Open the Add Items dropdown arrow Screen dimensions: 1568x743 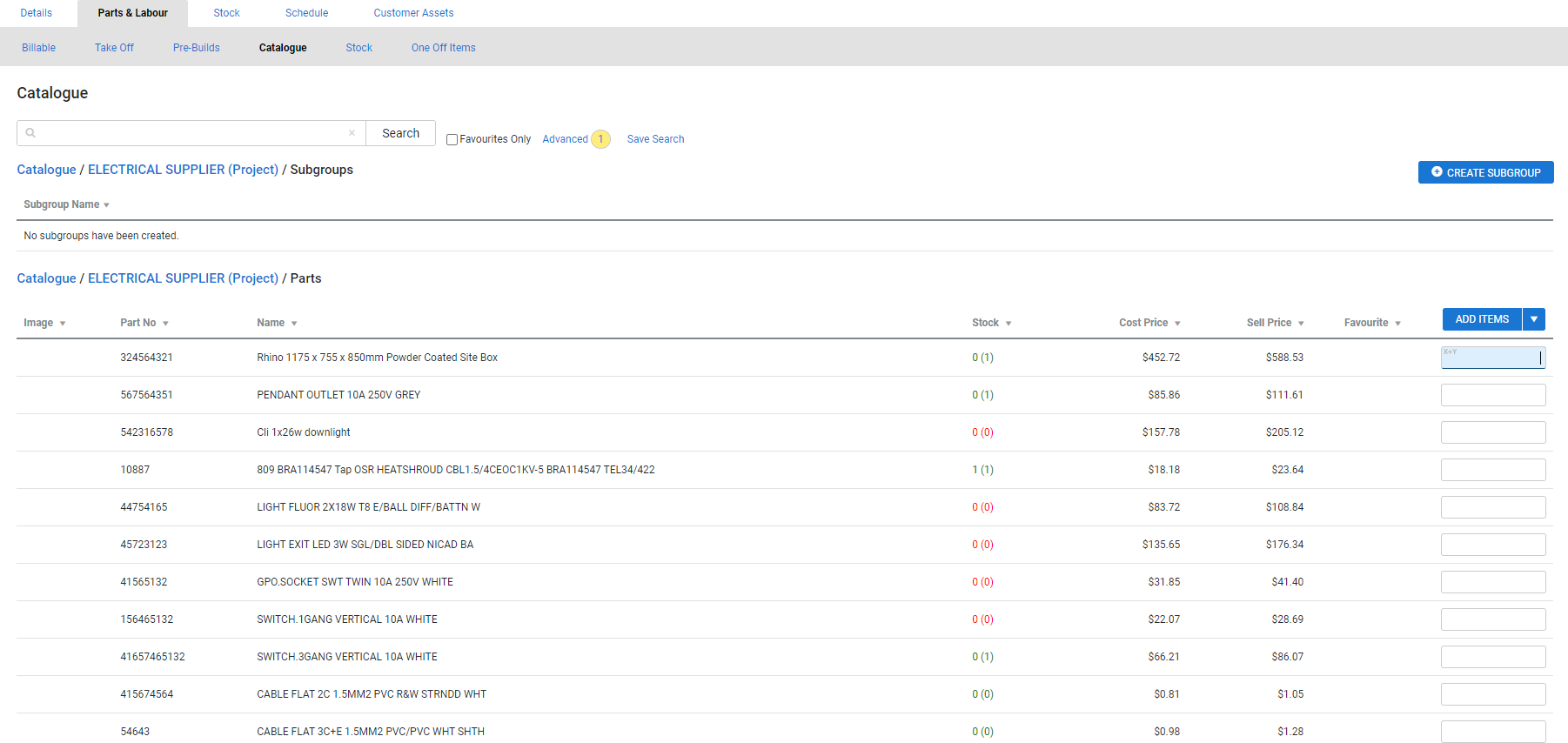[1534, 319]
